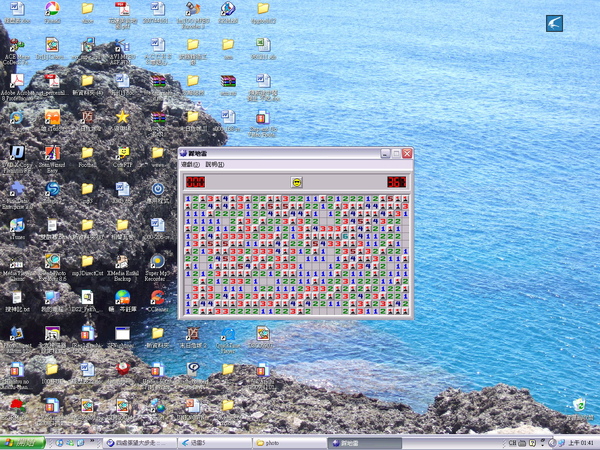This screenshot has height=450, width=600.
Task: Open the CCleaner desktop shortcut
Action: (x=157, y=301)
